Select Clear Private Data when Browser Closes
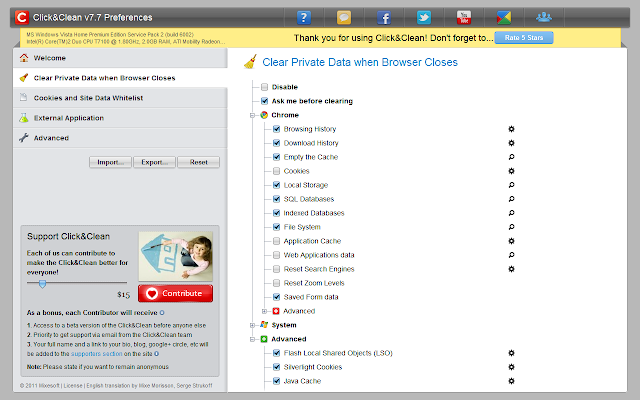Image resolution: width=640 pixels, height=400 pixels. click(120, 78)
